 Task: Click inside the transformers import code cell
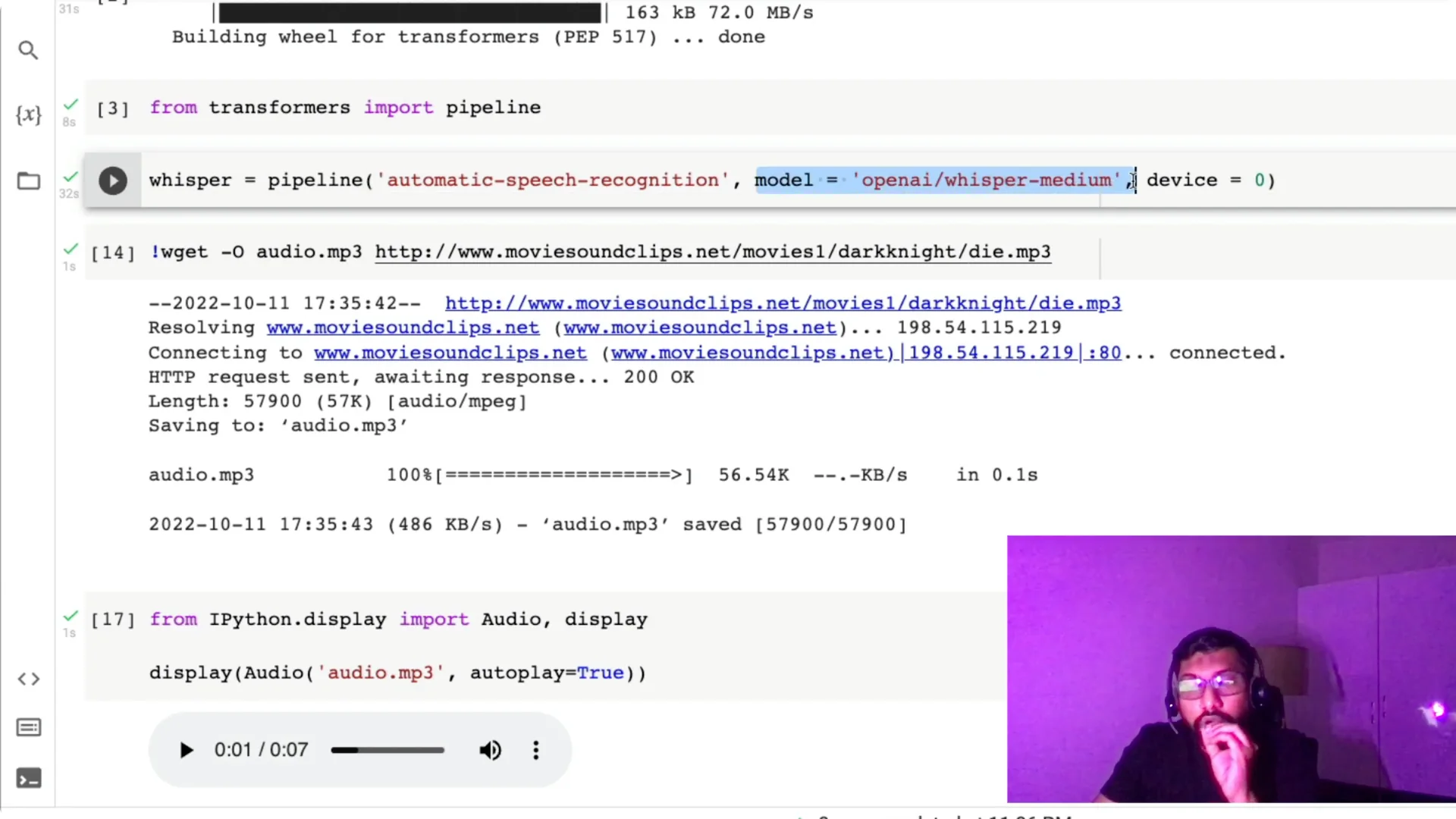[x=345, y=108]
